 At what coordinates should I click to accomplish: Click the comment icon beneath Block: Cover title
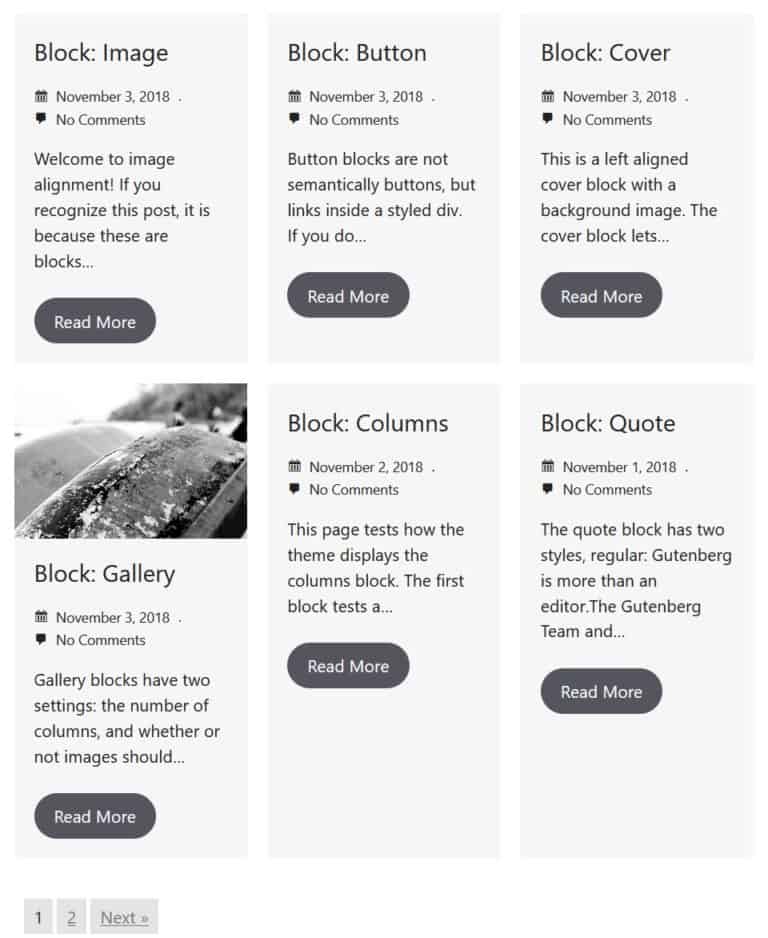(x=547, y=119)
